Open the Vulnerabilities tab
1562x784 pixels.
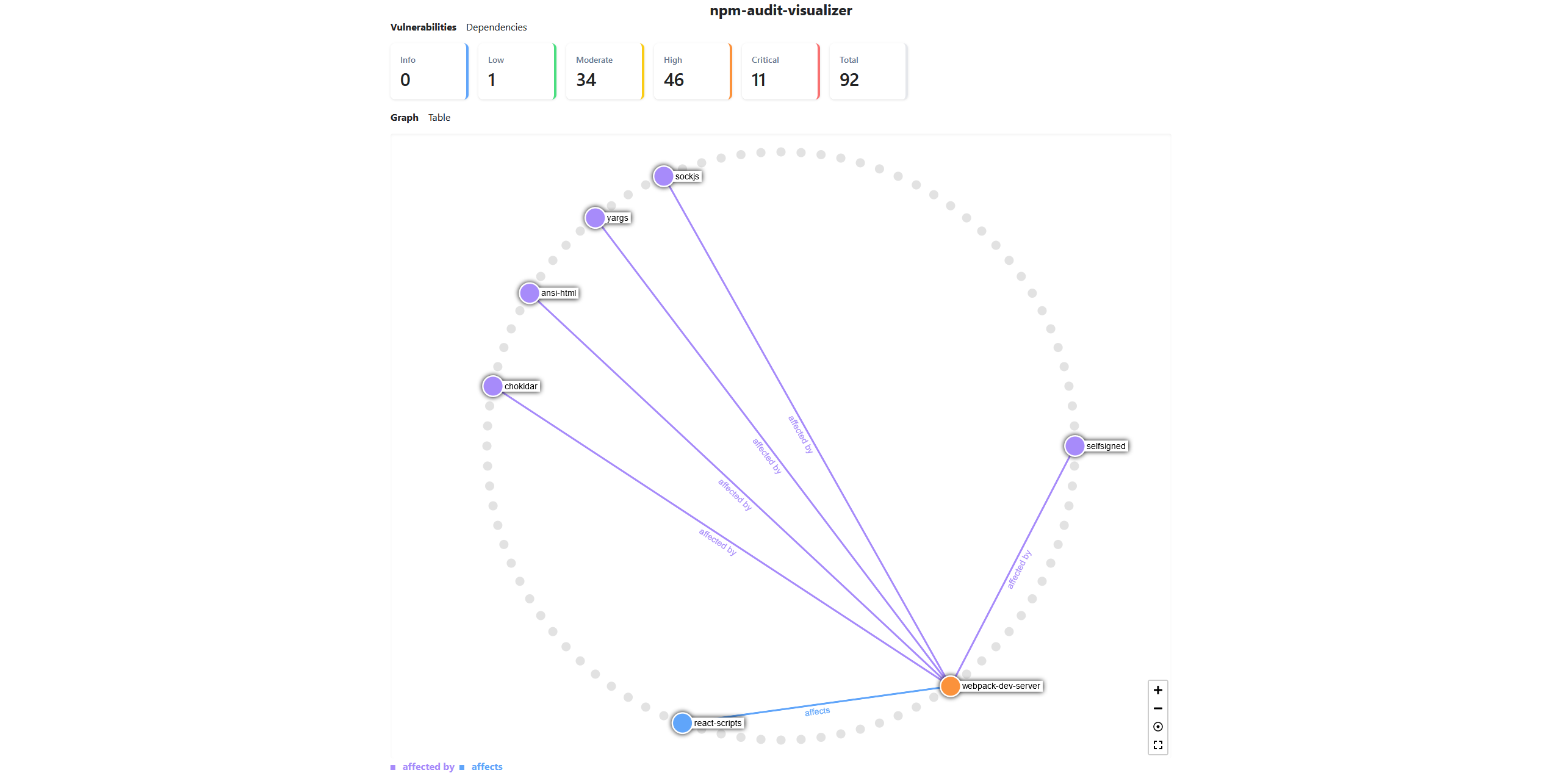[x=423, y=27]
